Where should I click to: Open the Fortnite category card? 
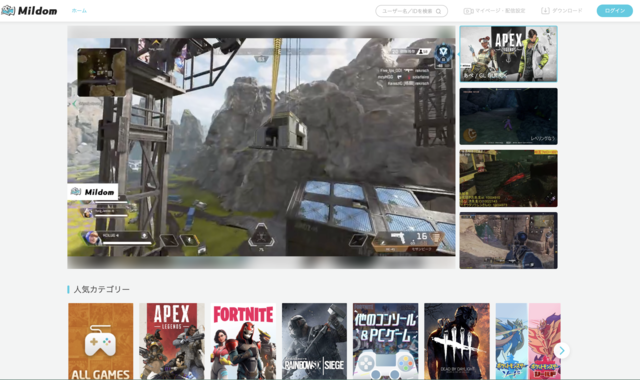[243, 341]
